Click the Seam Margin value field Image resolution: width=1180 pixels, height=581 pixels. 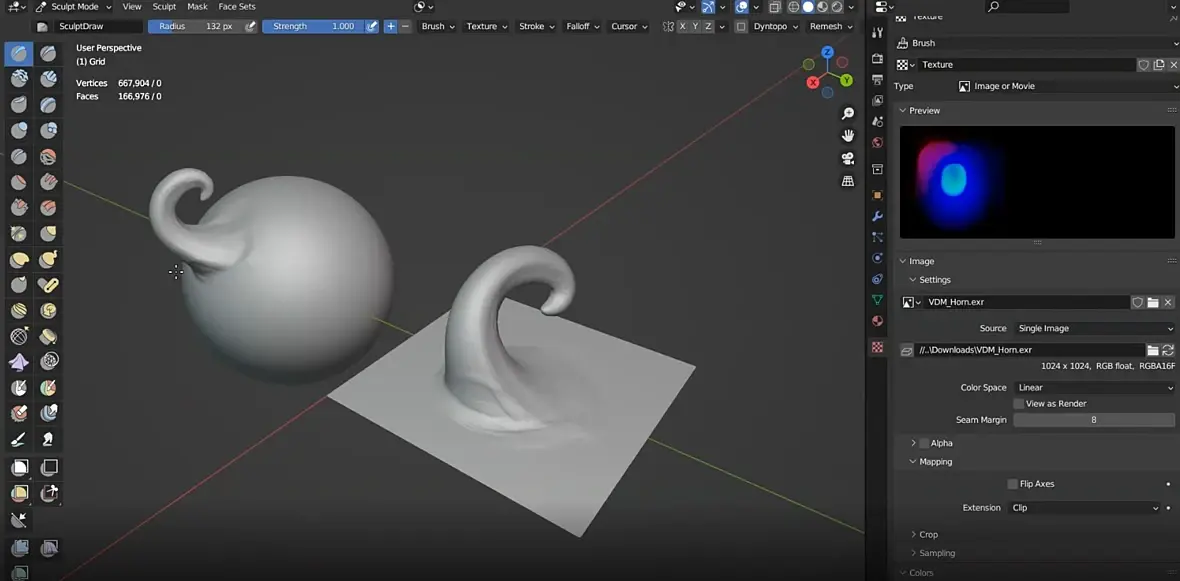1093,420
